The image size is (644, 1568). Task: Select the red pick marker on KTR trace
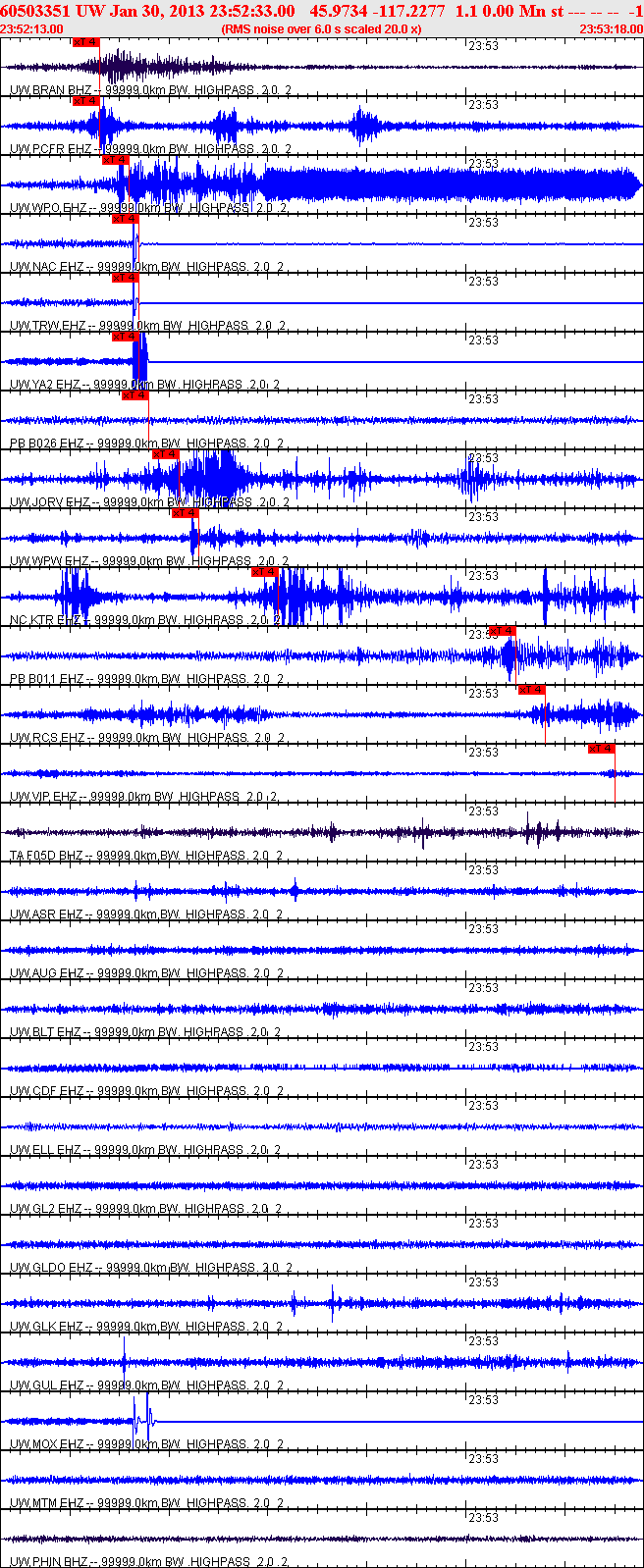click(265, 572)
